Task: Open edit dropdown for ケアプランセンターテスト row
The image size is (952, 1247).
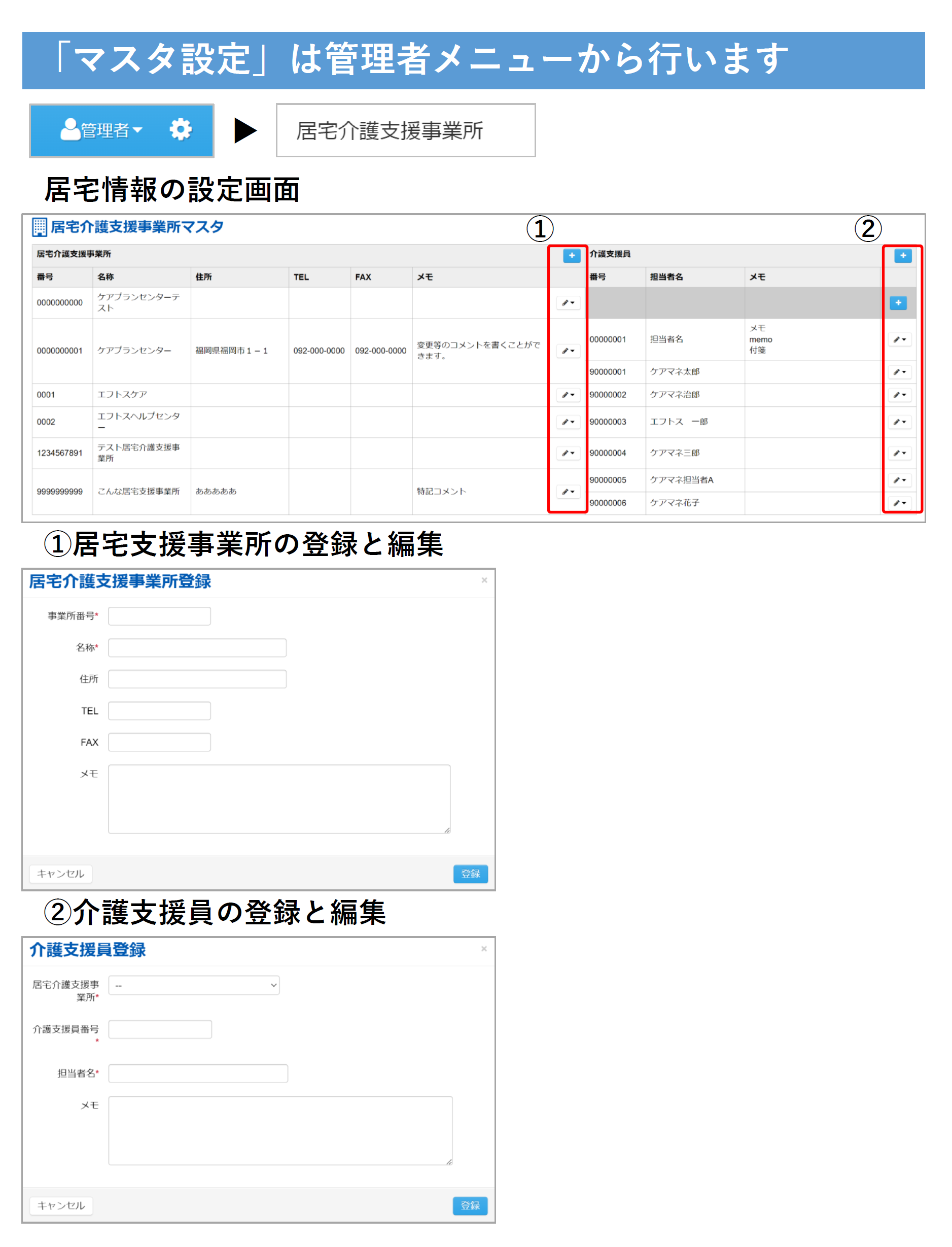Action: click(568, 303)
